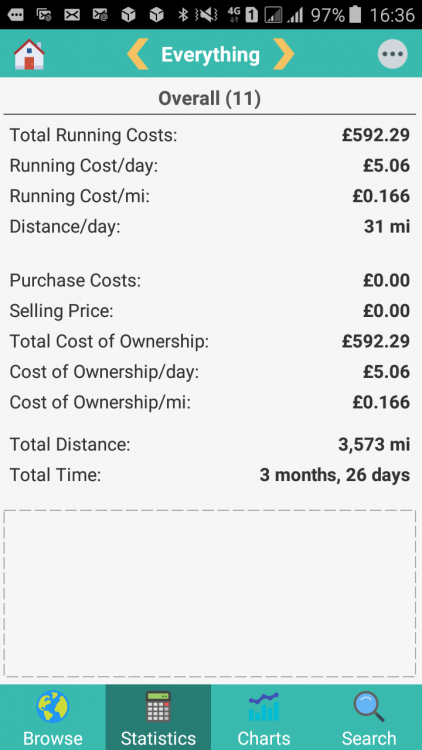Select the Total Running Costs row
Viewport: 422px width, 750px height.
click(x=210, y=135)
